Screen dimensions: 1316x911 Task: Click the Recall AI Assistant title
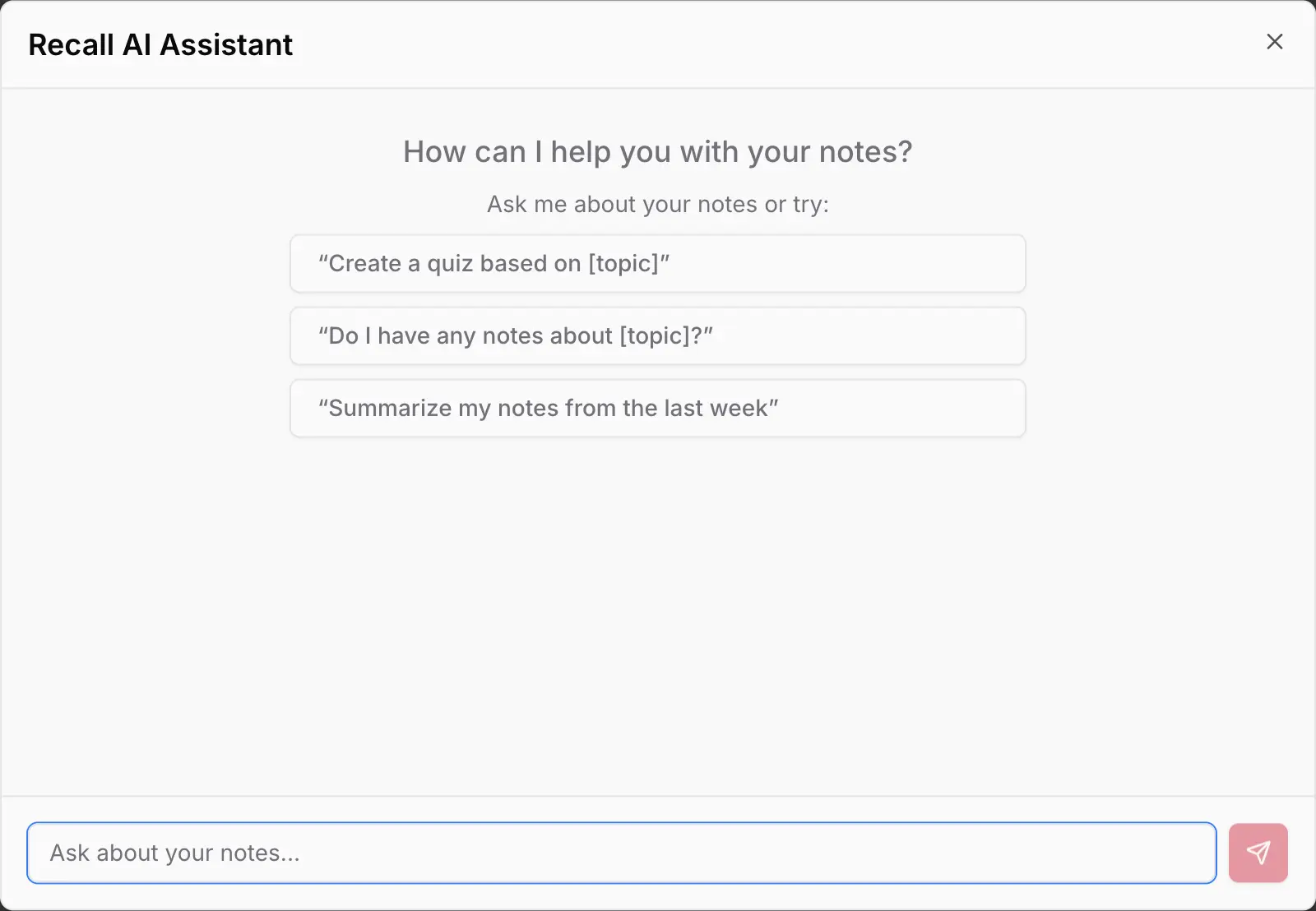tap(160, 44)
